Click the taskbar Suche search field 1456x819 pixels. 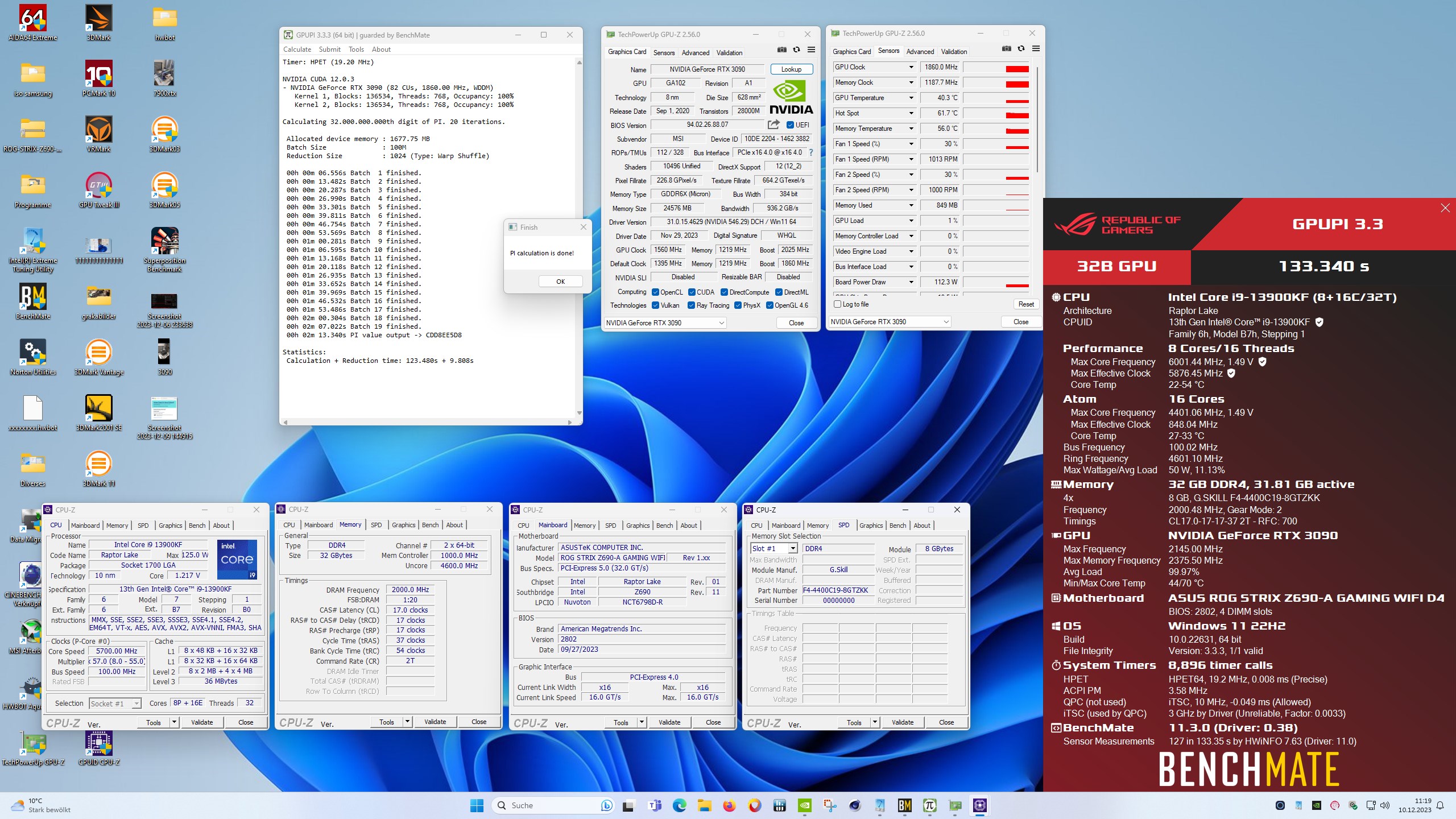(x=553, y=805)
